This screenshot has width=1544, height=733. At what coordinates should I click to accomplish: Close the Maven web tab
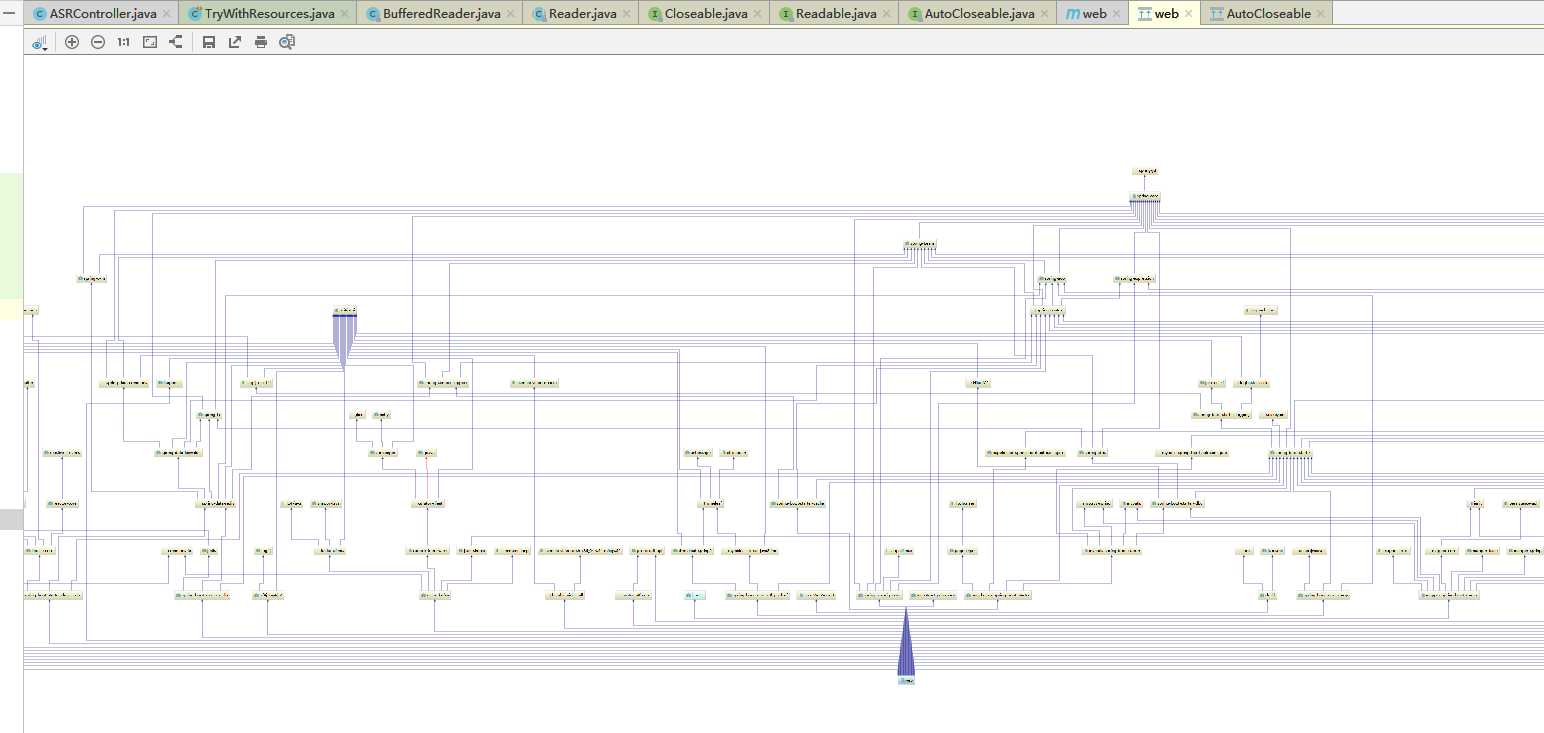1117,14
